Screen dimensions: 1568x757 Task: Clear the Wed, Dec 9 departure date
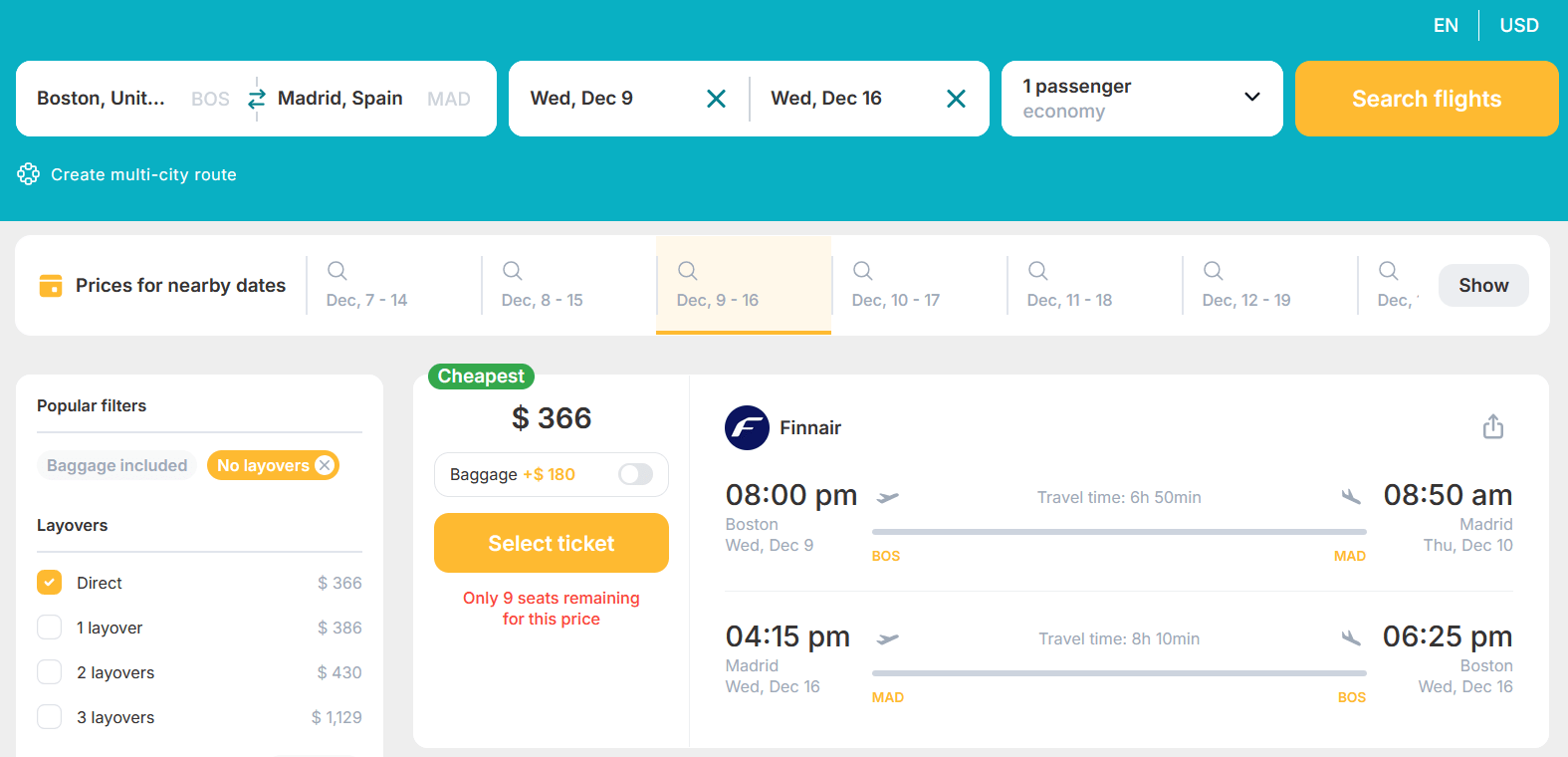[x=716, y=99]
